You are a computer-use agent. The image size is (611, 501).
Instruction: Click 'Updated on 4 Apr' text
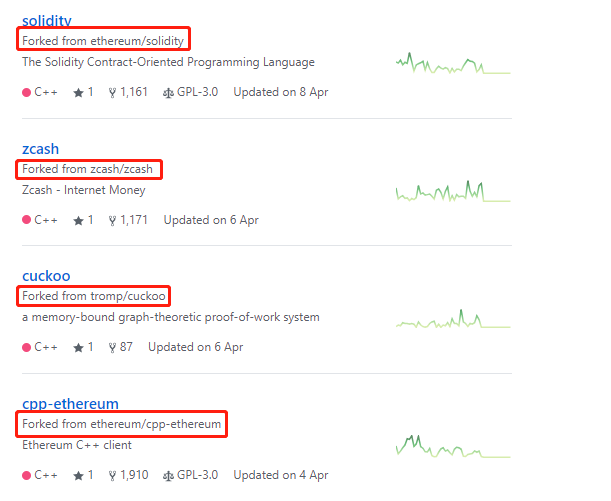pyautogui.click(x=281, y=475)
